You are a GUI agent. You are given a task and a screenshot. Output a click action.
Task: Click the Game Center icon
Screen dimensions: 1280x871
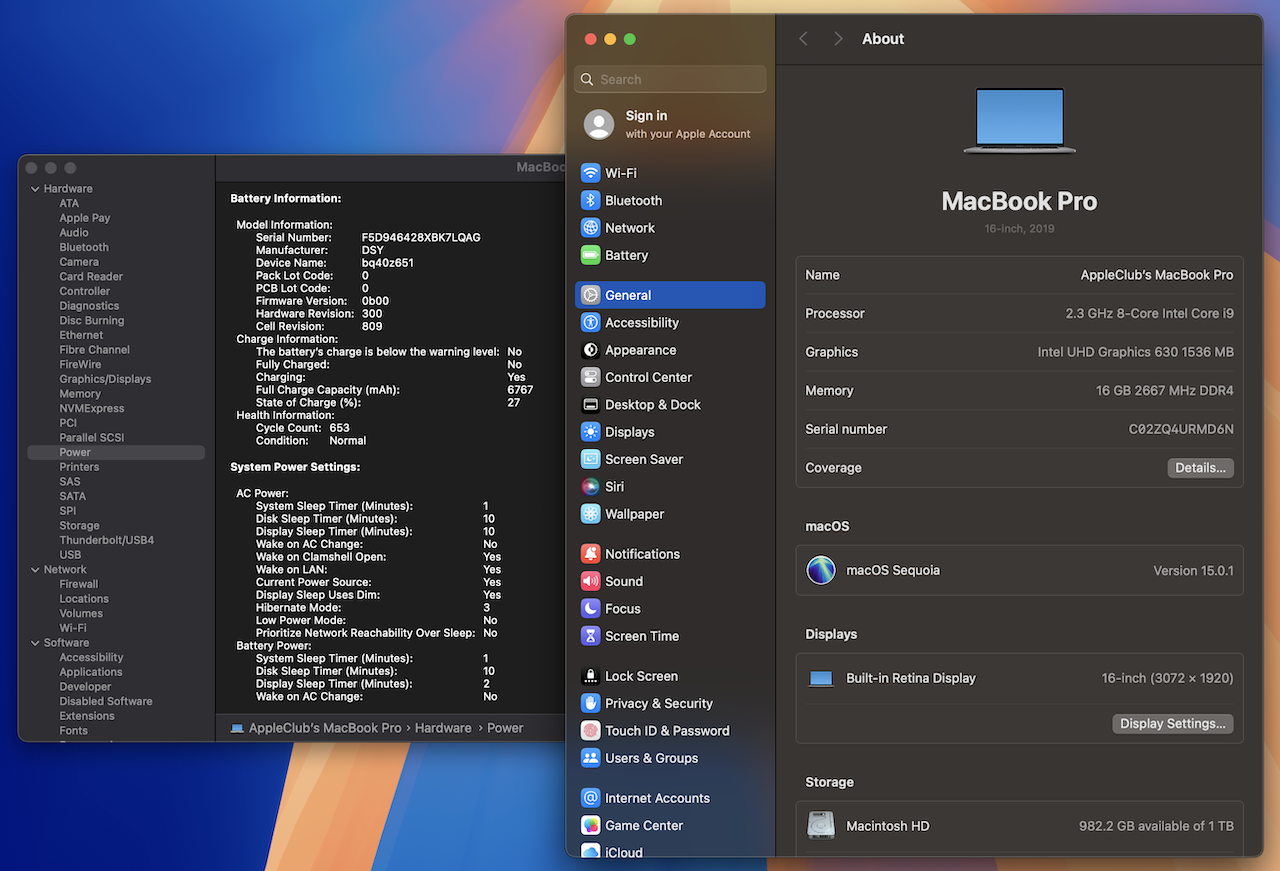[x=590, y=825]
